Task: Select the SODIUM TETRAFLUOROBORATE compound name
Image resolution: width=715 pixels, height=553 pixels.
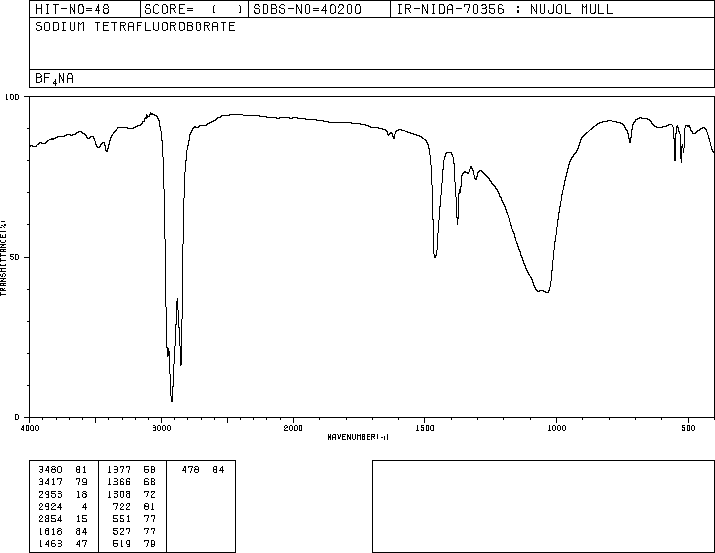Action: coord(135,27)
